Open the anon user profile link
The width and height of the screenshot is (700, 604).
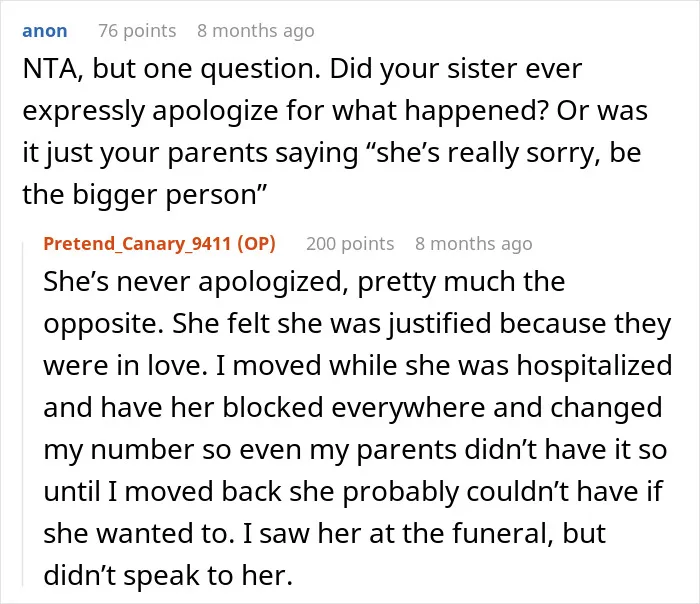click(45, 31)
